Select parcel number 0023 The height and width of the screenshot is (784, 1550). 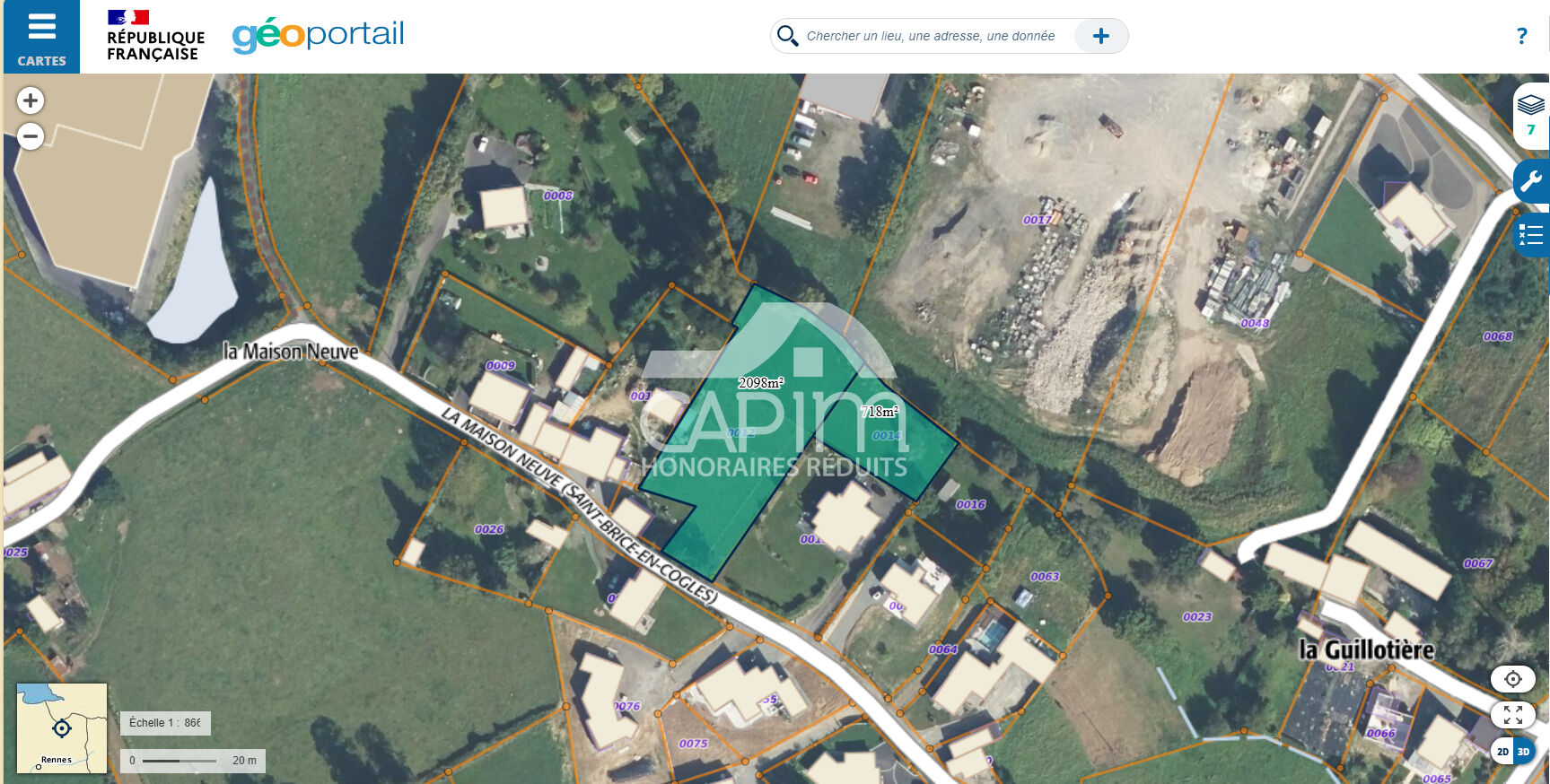(1197, 617)
